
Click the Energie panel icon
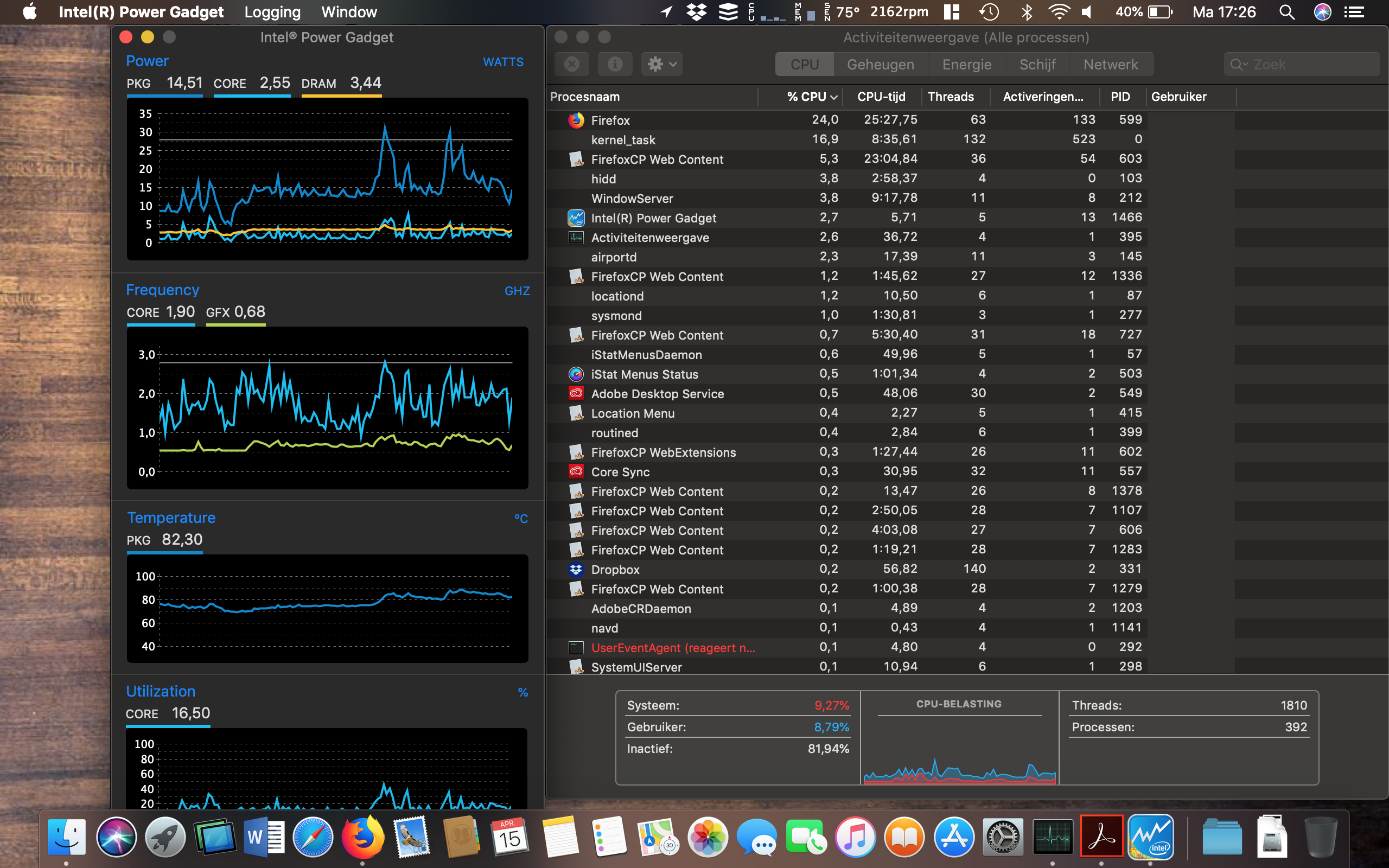coord(965,64)
